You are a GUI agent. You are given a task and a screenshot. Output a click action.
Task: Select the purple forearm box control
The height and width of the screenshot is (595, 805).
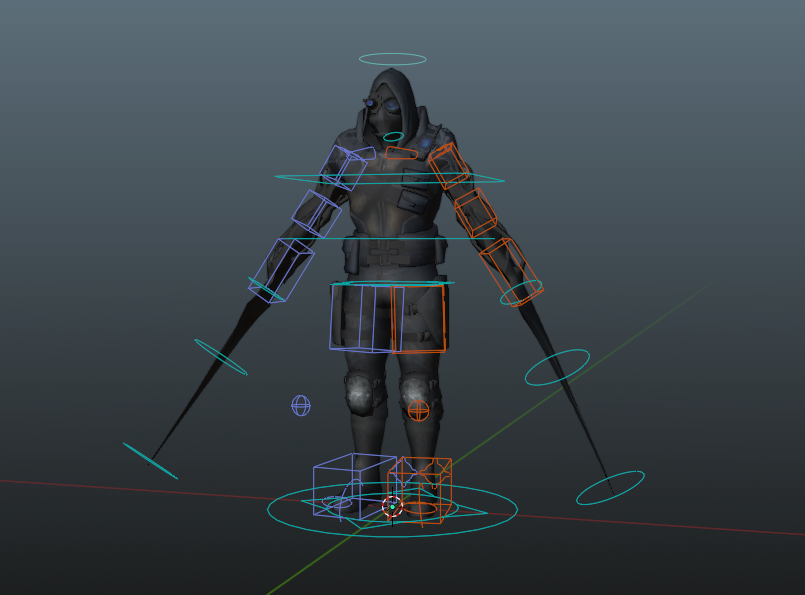coord(281,271)
